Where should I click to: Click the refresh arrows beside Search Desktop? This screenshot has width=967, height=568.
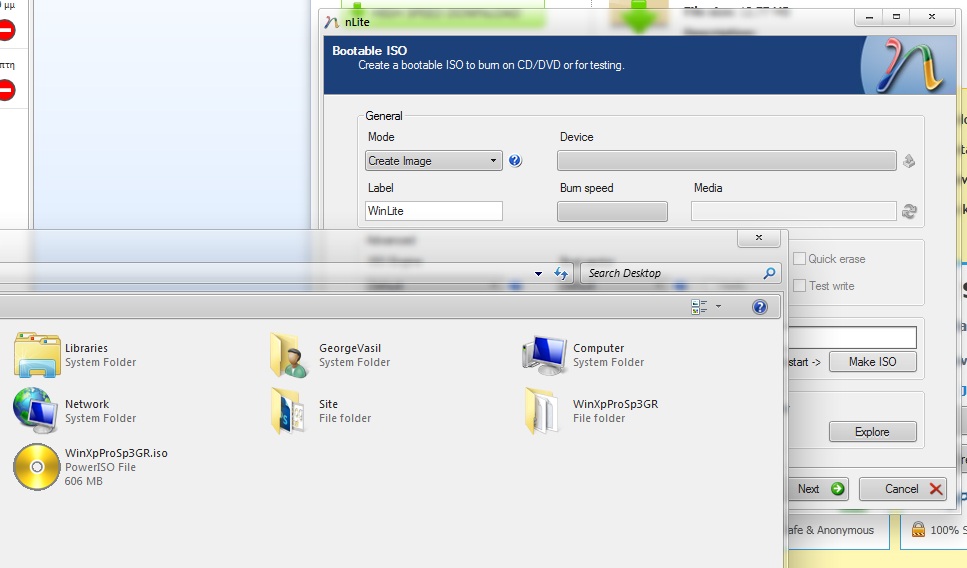pos(561,273)
